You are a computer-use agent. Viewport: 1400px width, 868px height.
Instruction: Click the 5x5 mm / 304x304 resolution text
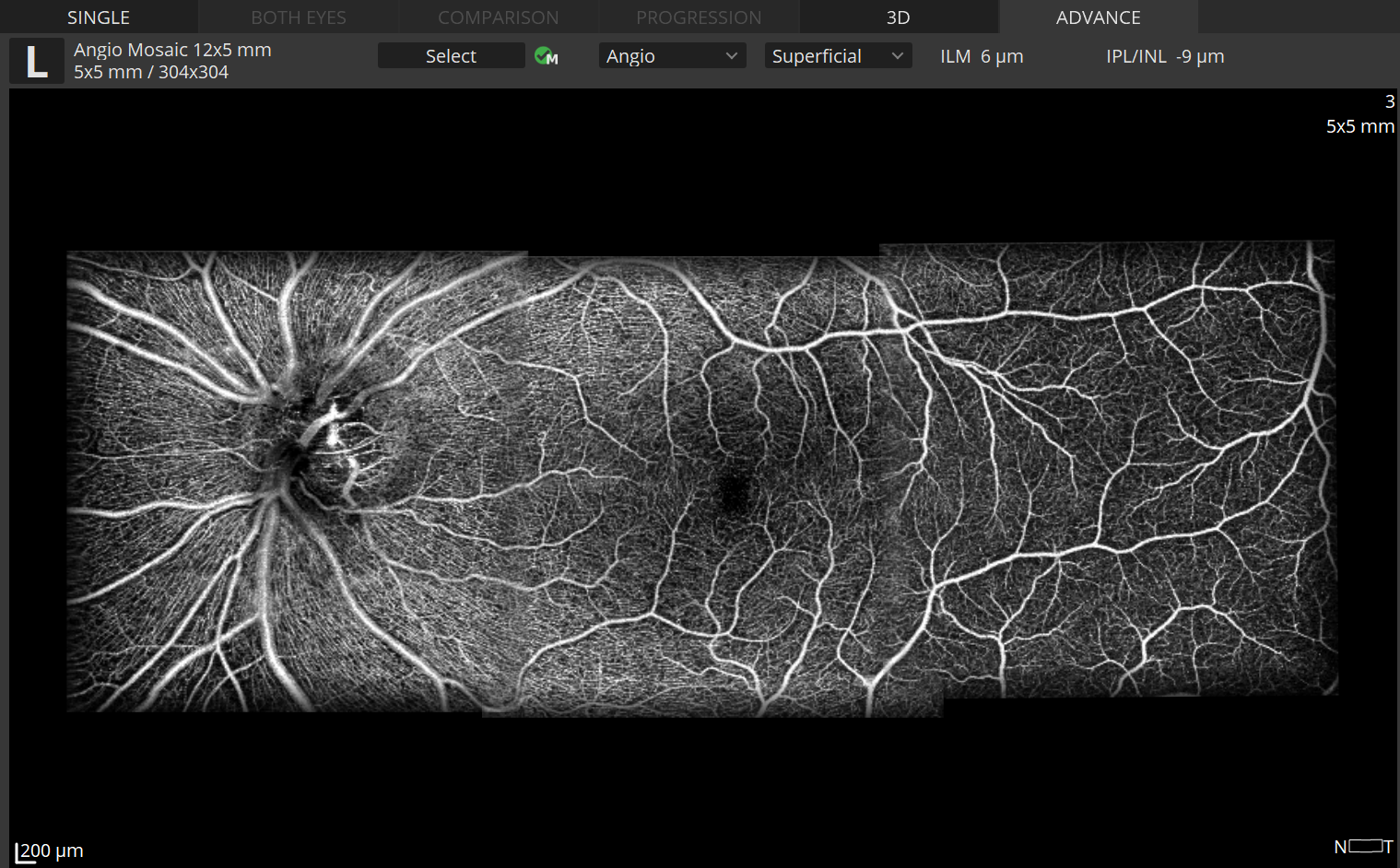tap(151, 72)
